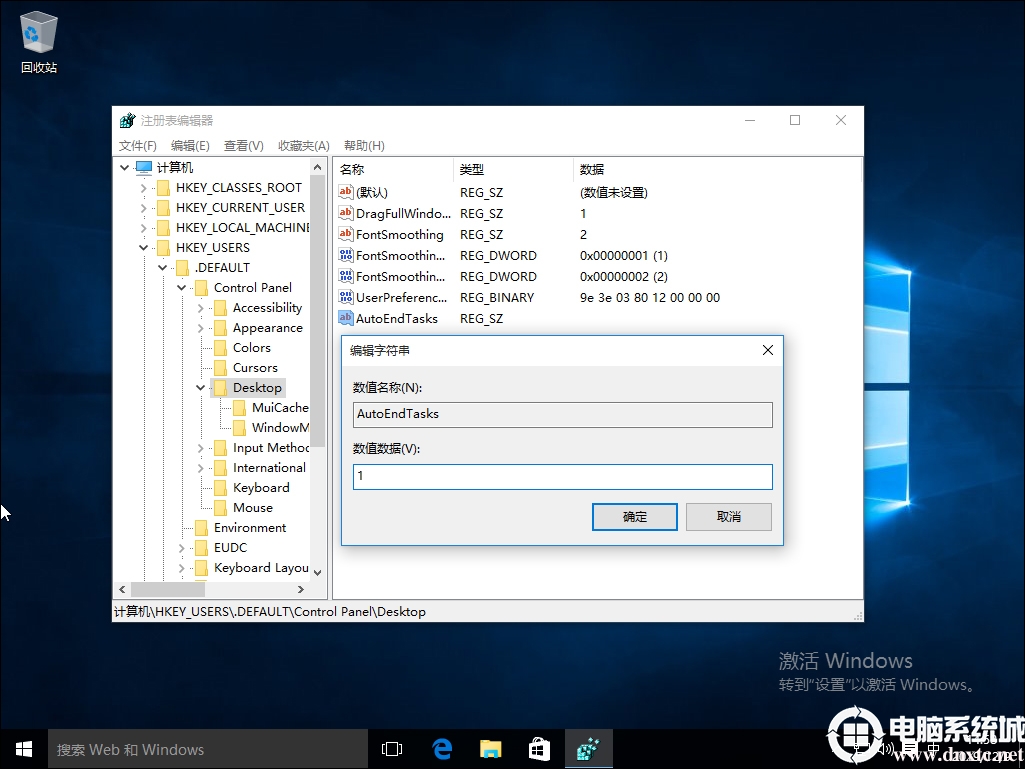This screenshot has width=1025, height=769.
Task: Sort by the 名称 column header
Action: click(394, 169)
